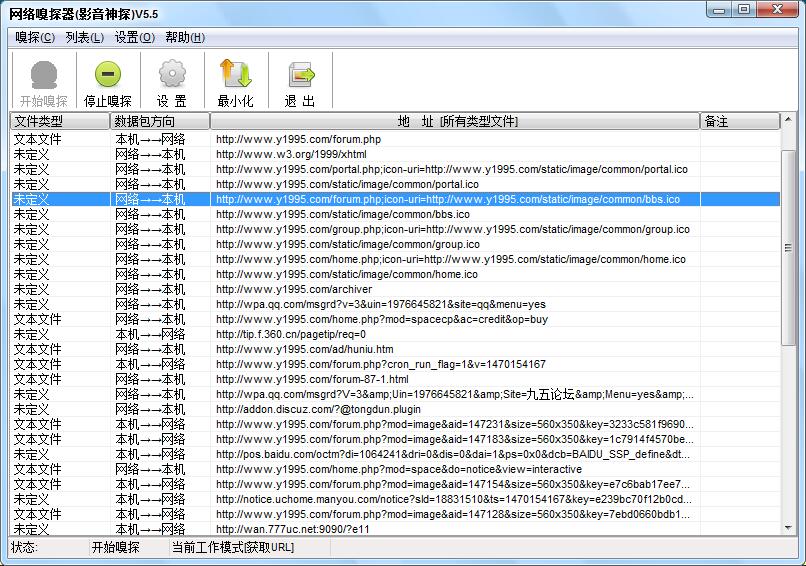Open the 嗅探(C) menu
806x566 pixels.
(x=35, y=37)
